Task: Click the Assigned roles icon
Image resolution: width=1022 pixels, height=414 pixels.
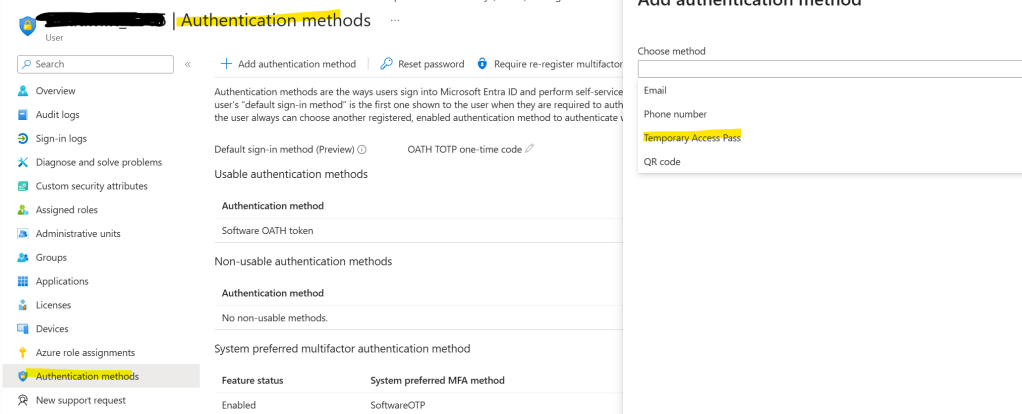Action: (23, 210)
